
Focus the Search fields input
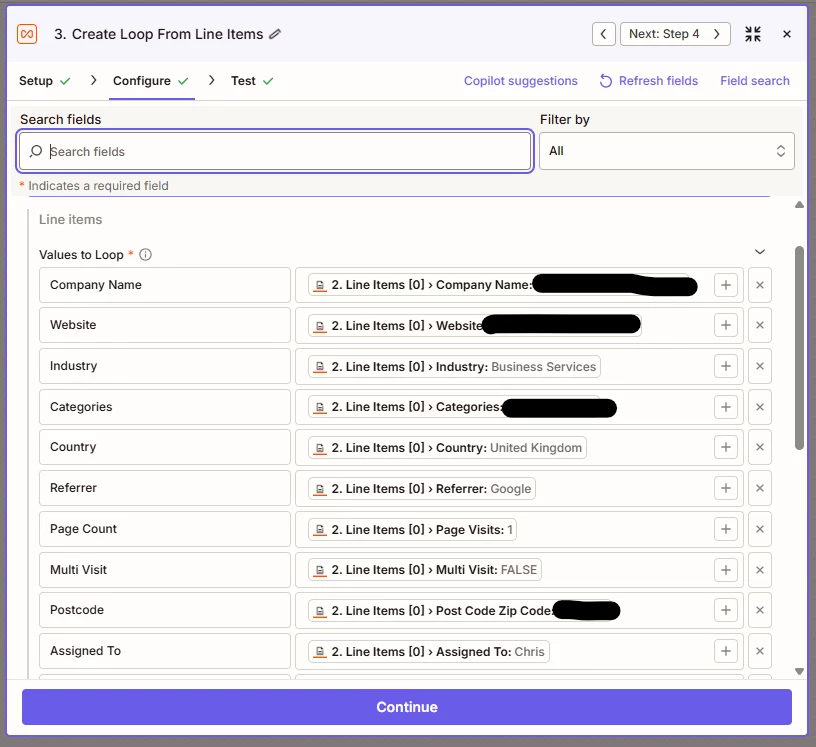(x=275, y=151)
